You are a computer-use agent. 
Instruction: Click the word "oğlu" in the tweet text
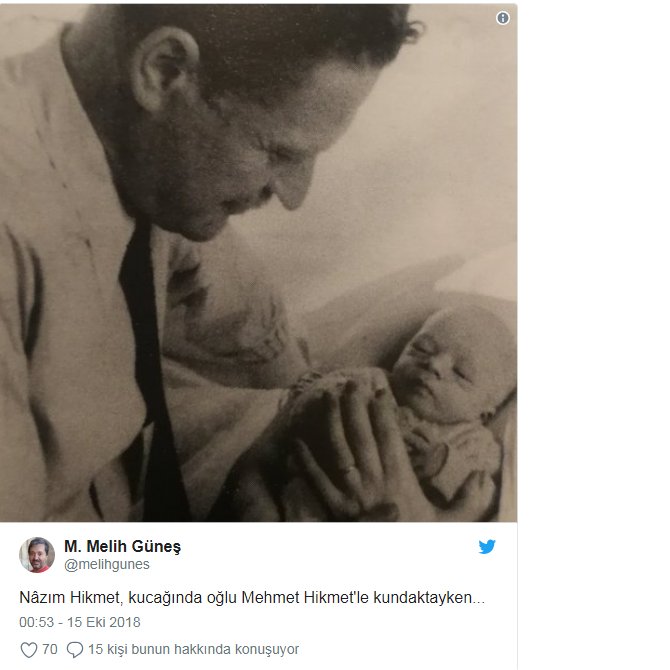pyautogui.click(x=222, y=598)
